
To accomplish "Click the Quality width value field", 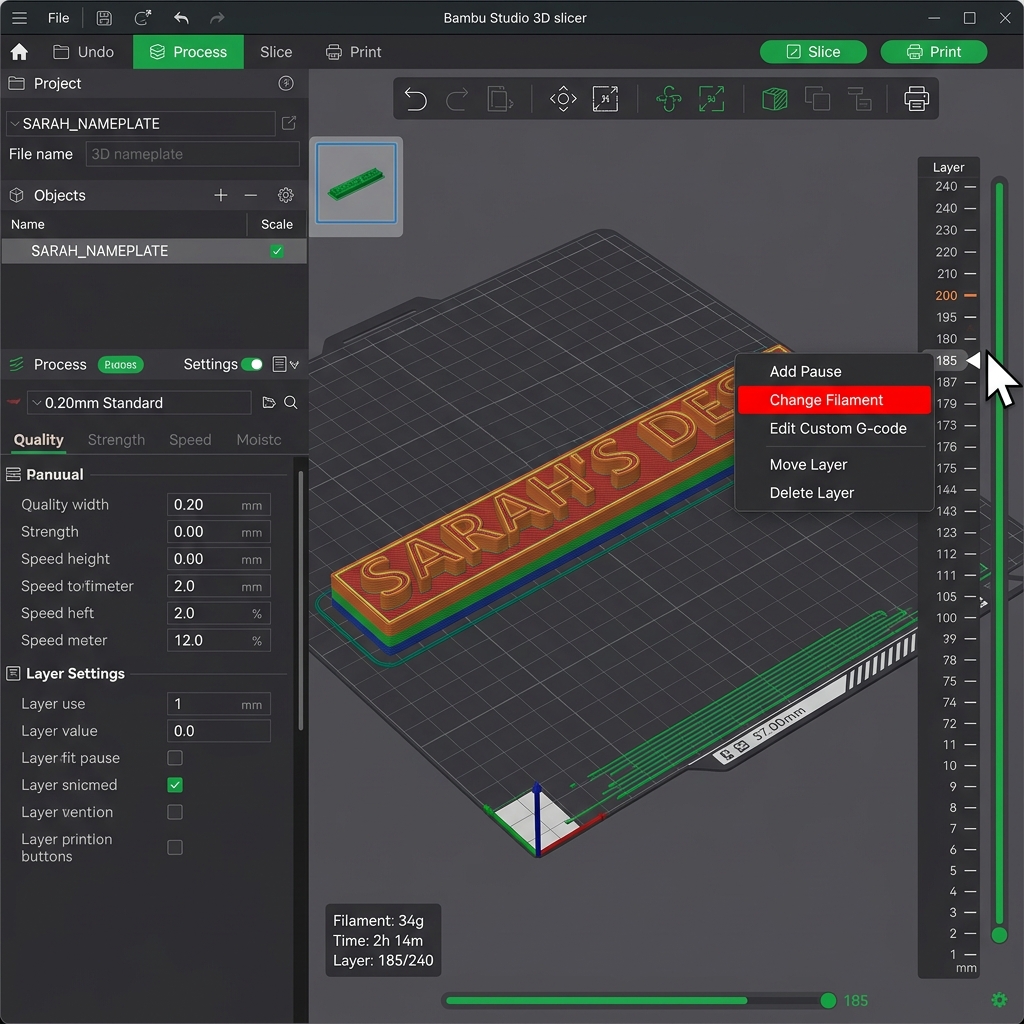I will coord(218,504).
